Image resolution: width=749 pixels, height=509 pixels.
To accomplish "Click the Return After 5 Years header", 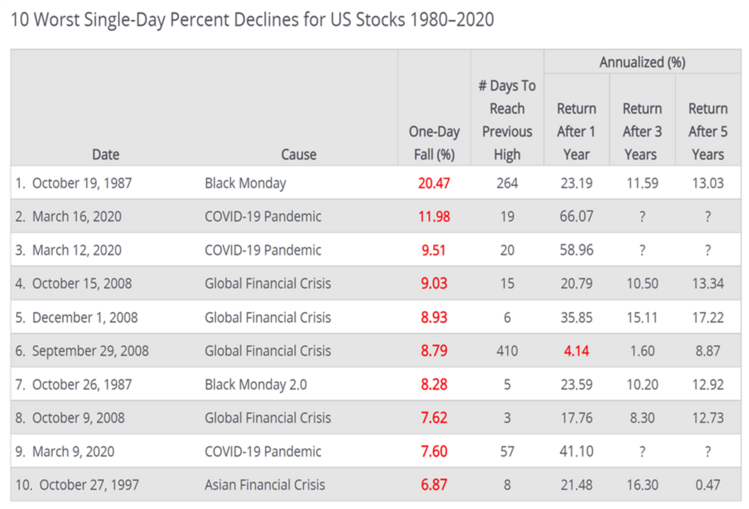I will coord(707,131).
